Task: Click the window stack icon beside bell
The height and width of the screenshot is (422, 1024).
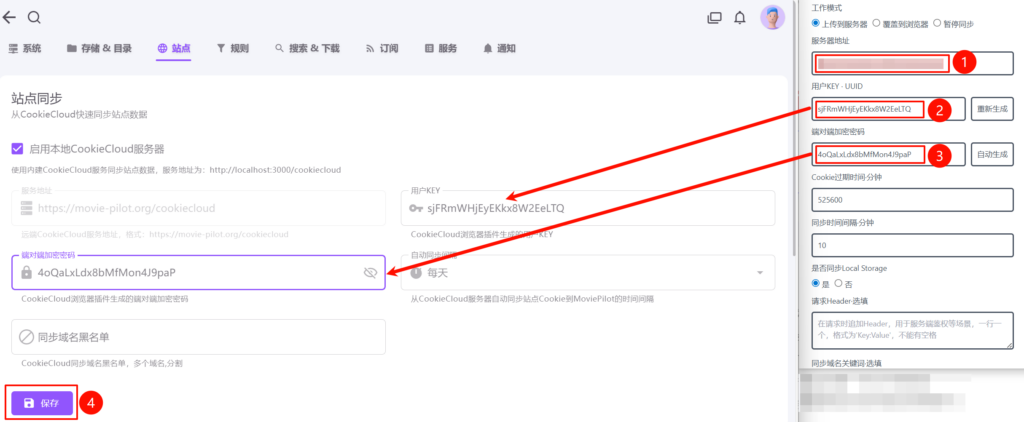Action: tap(714, 17)
